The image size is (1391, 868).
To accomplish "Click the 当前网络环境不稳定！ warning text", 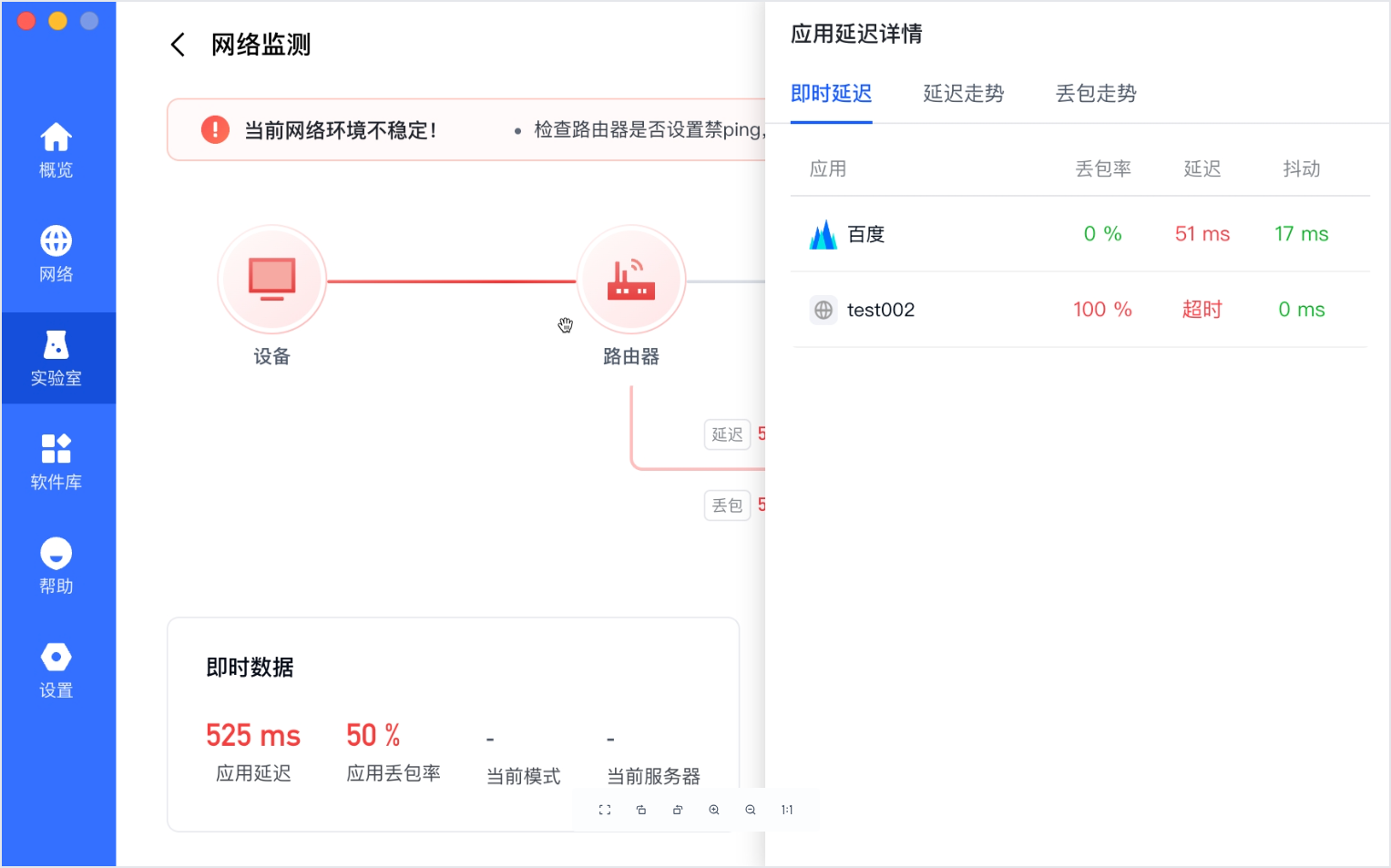I will [341, 130].
